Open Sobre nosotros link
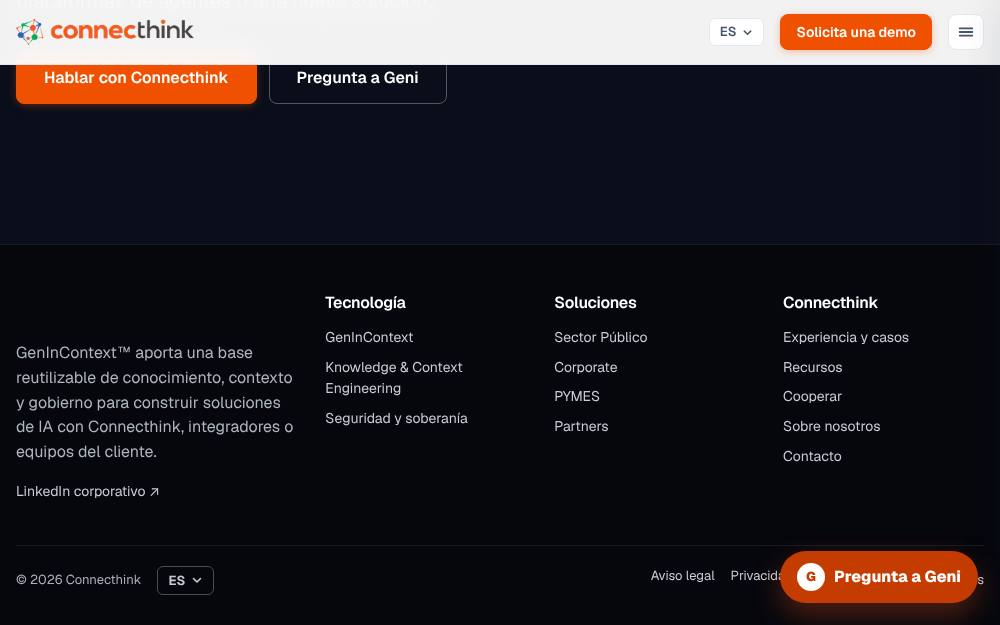1000x625 pixels. 832,426
